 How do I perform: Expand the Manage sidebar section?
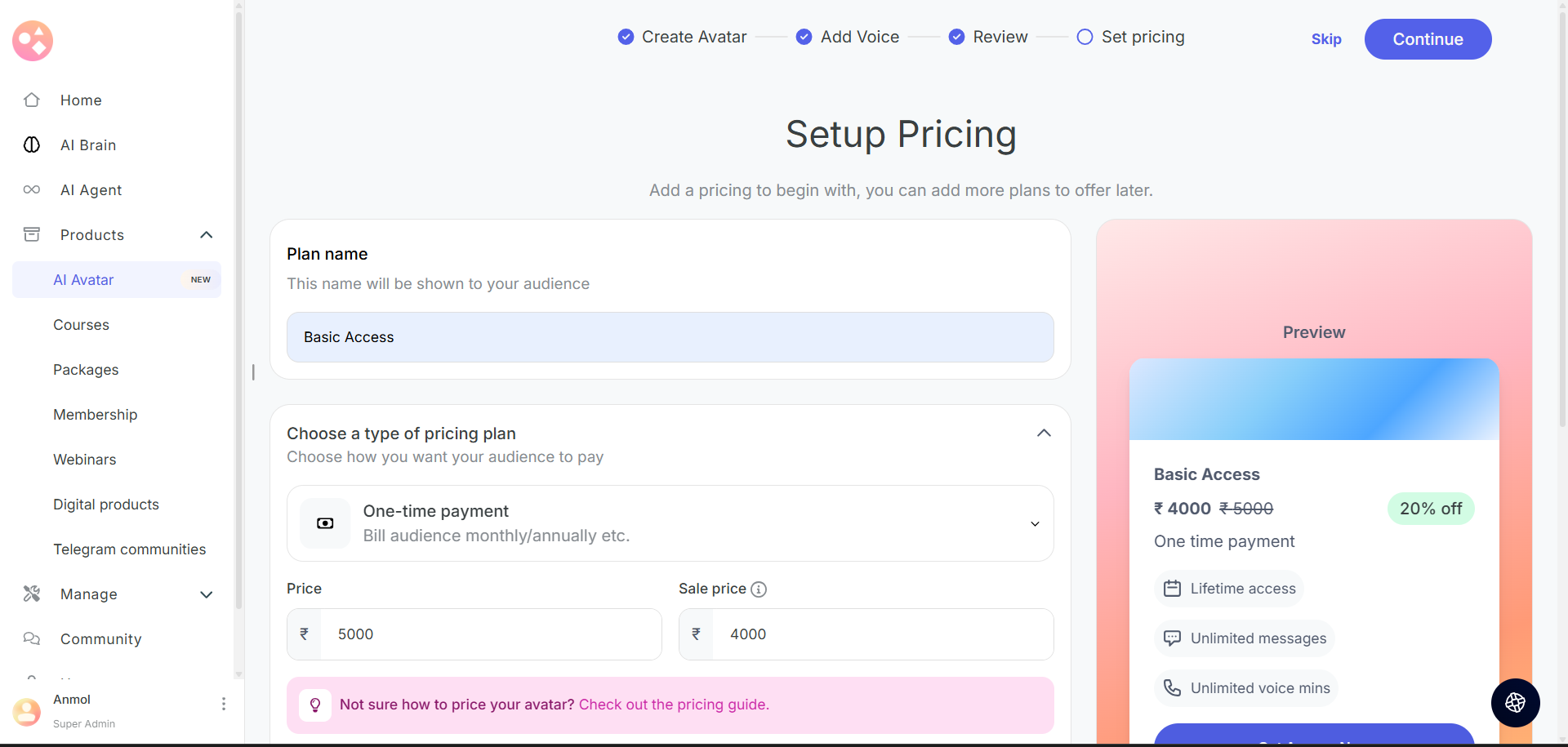click(x=207, y=594)
